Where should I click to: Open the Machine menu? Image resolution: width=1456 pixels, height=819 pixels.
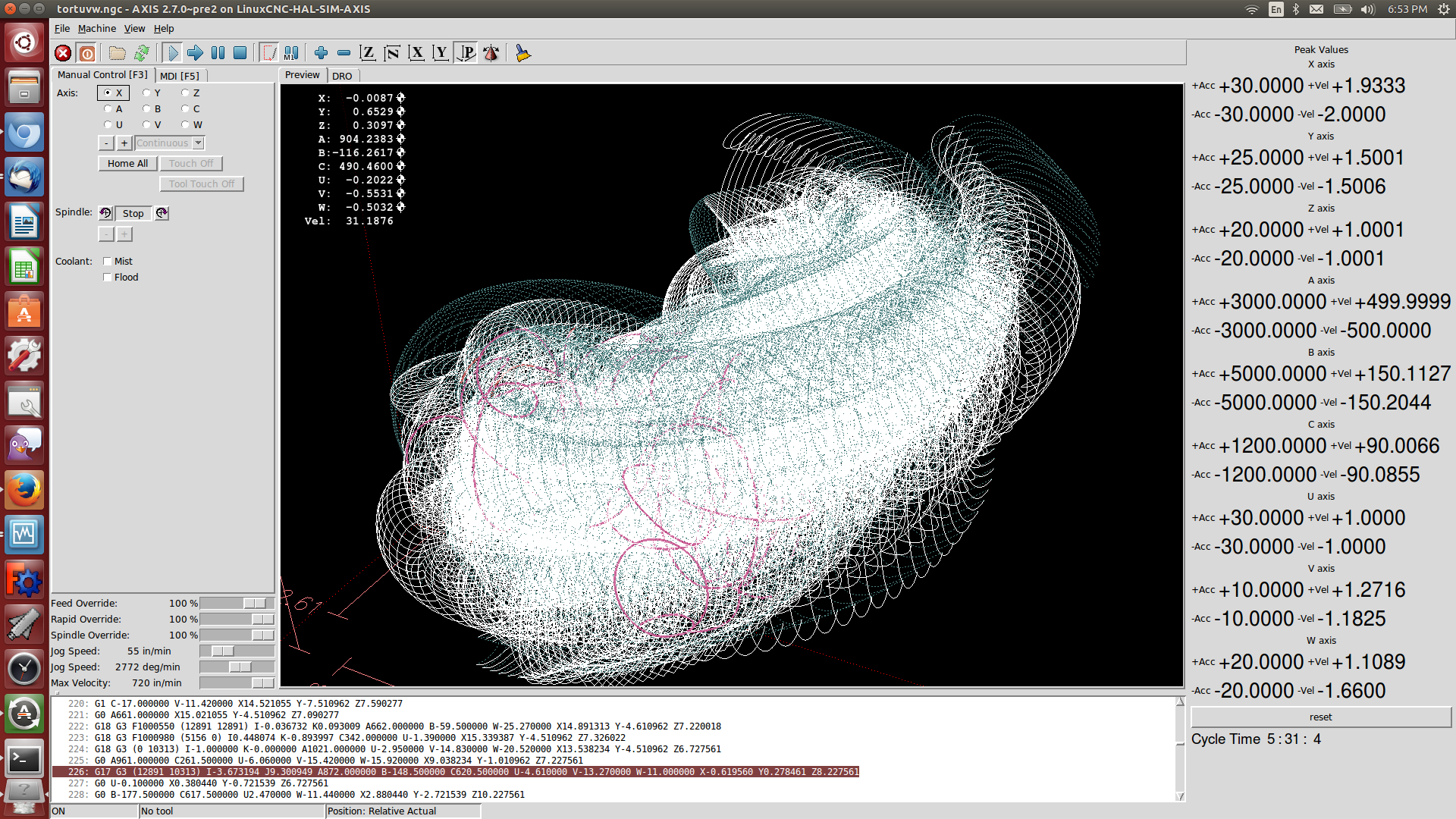(97, 29)
